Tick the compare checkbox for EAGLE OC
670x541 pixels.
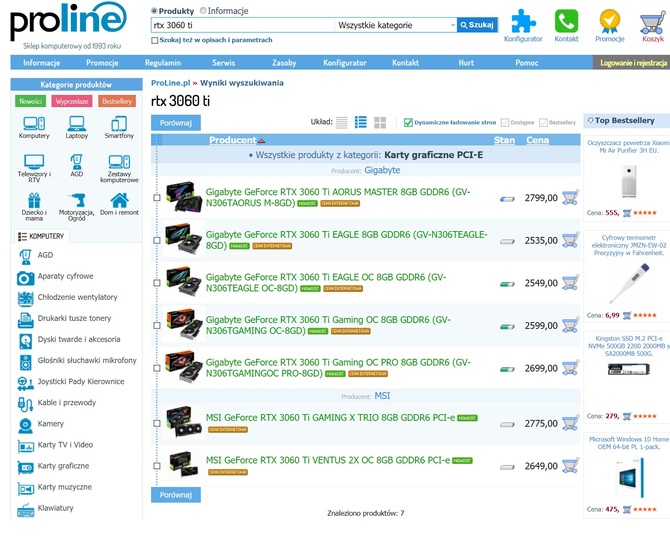point(157,283)
